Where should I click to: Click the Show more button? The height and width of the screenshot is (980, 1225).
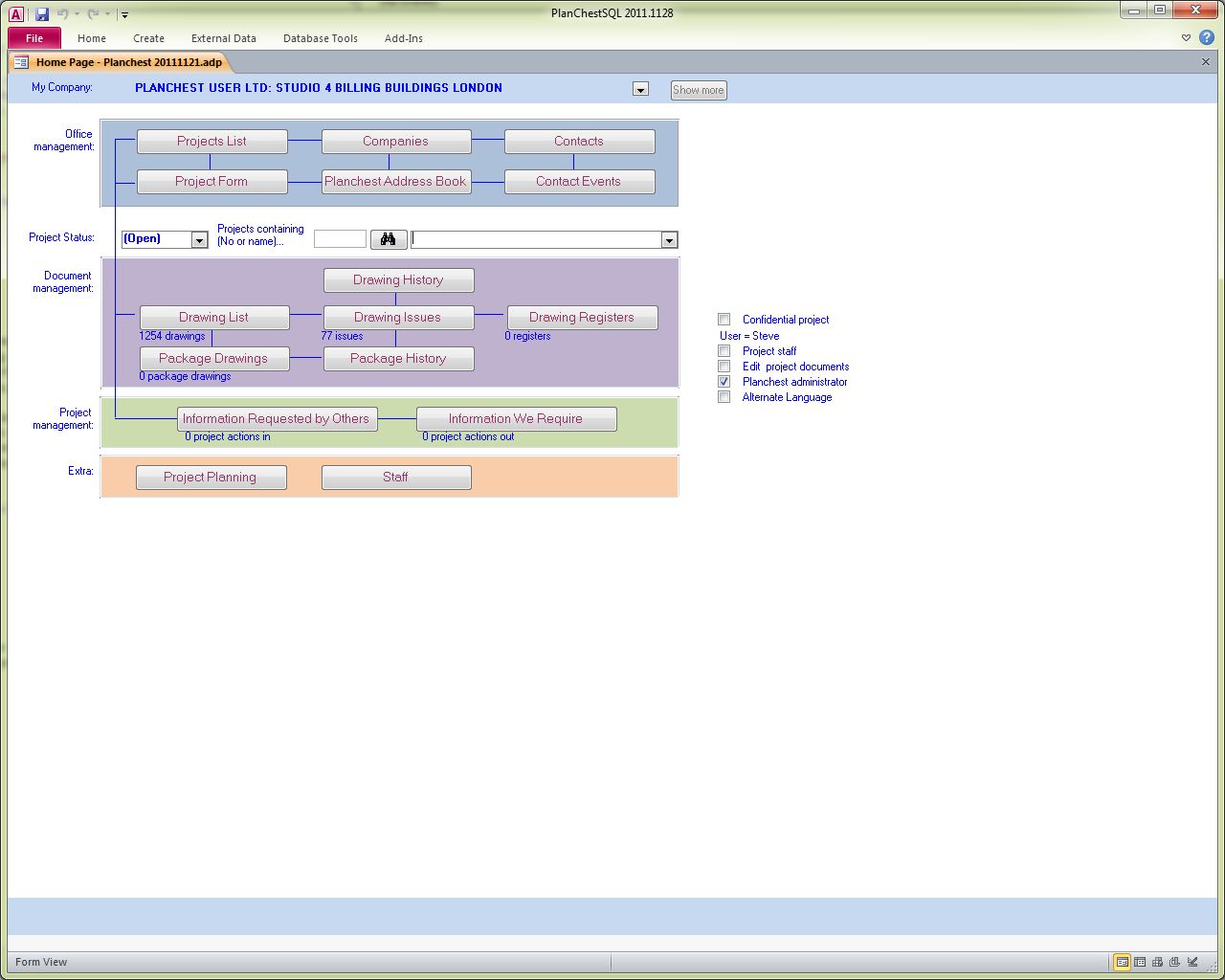699,90
